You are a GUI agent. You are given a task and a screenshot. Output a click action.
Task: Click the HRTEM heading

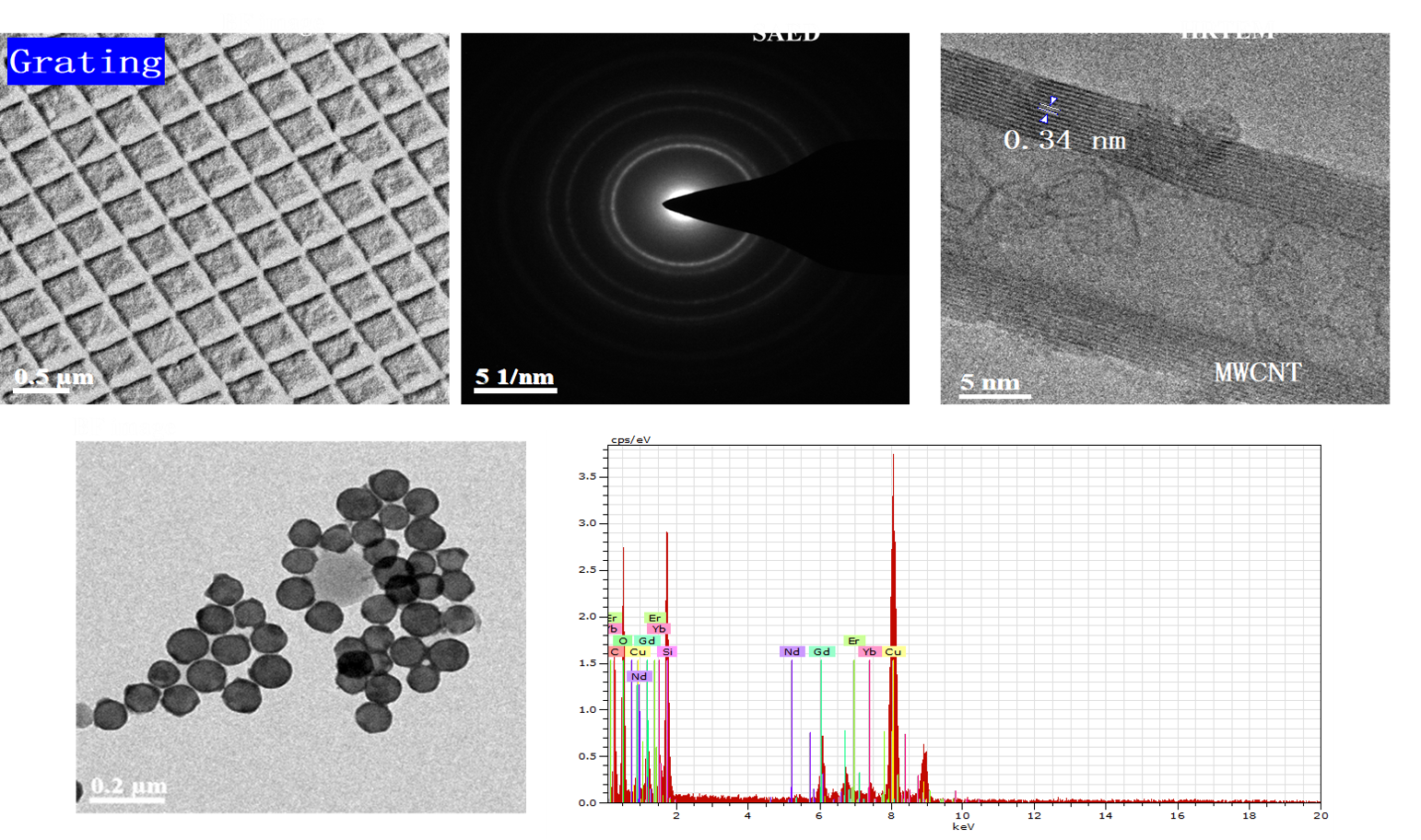(1227, 29)
